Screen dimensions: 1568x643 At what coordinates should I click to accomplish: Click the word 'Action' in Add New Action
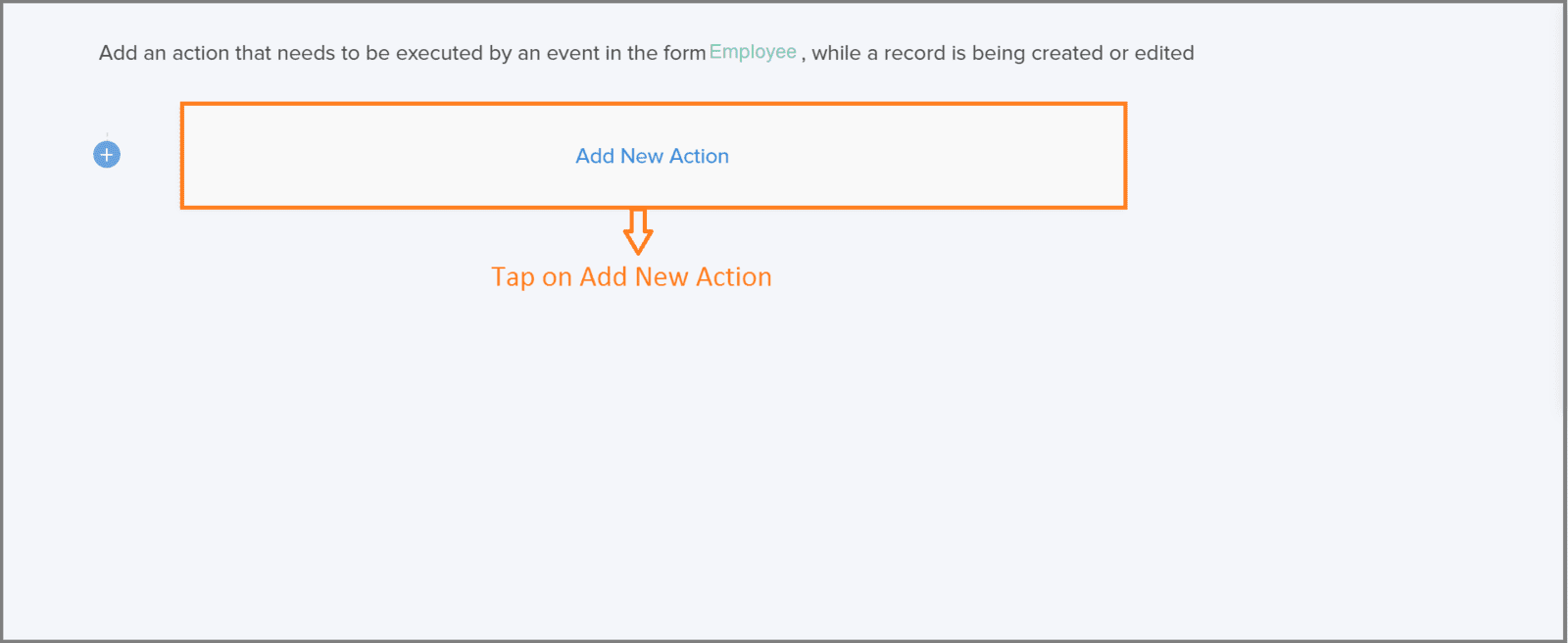pos(699,156)
